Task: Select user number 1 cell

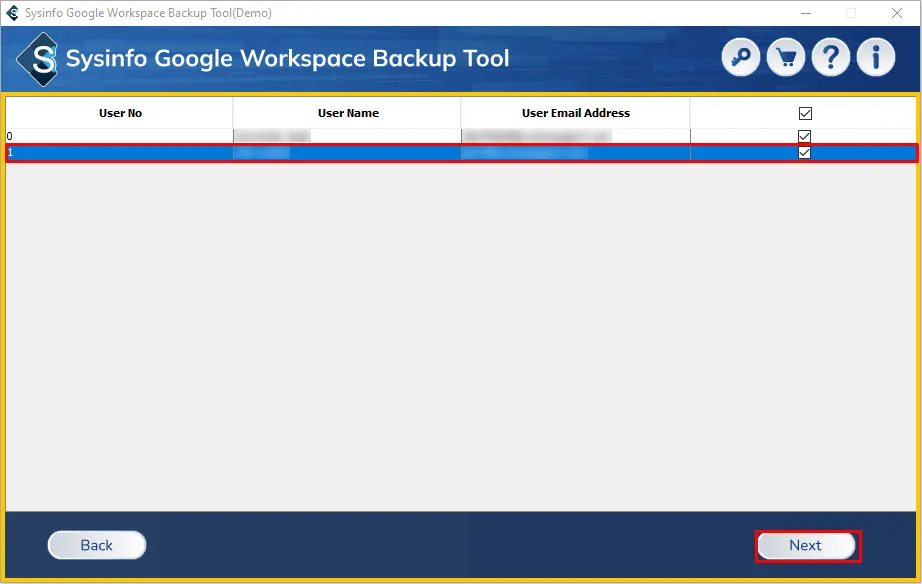Action: (119, 153)
